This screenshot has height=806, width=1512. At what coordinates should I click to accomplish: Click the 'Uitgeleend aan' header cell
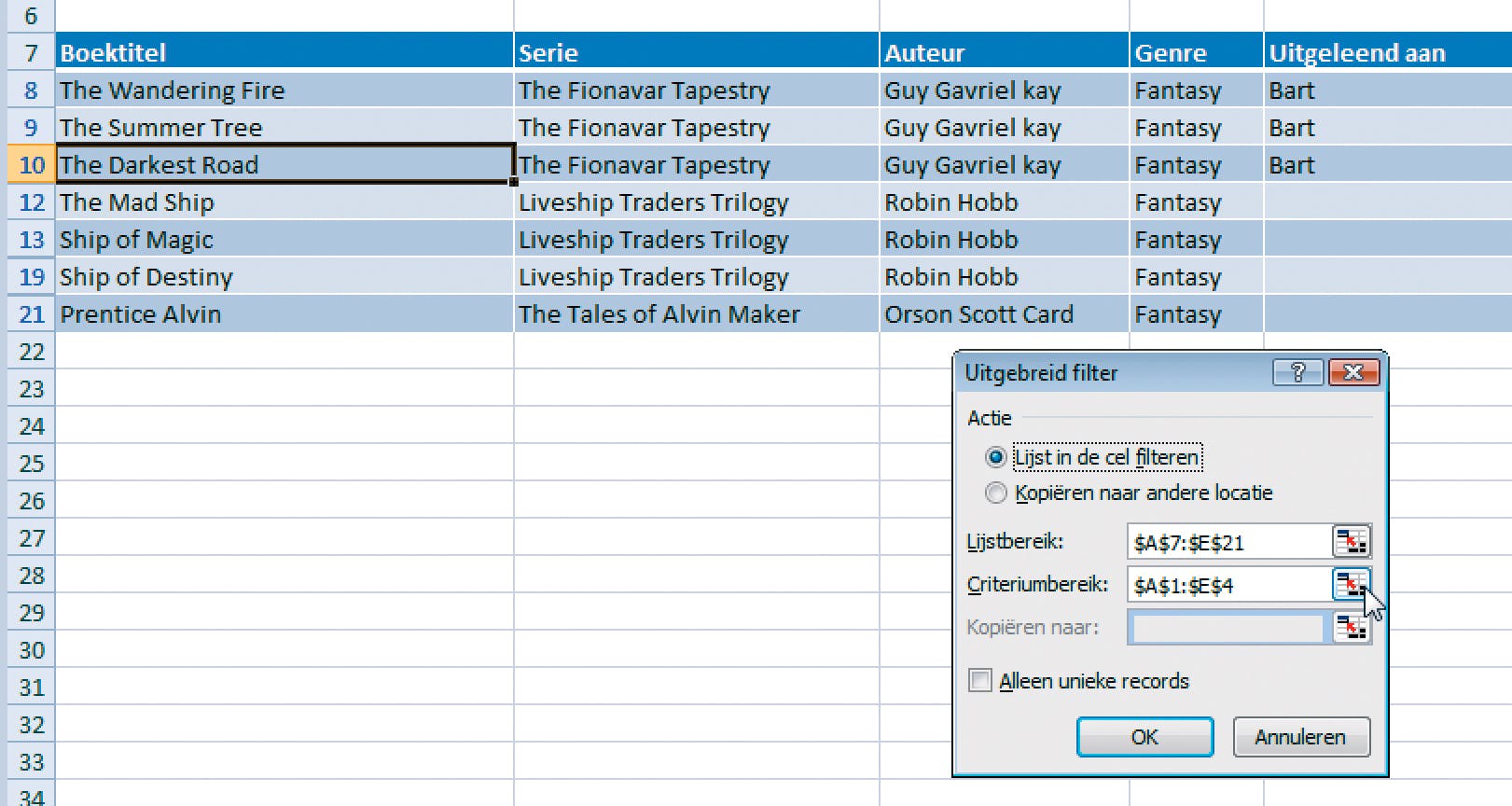coord(1386,52)
